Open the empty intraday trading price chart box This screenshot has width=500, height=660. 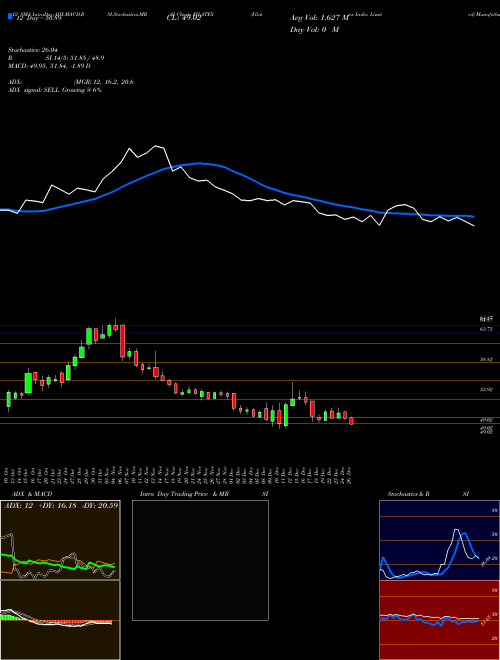pyautogui.click(x=200, y=560)
